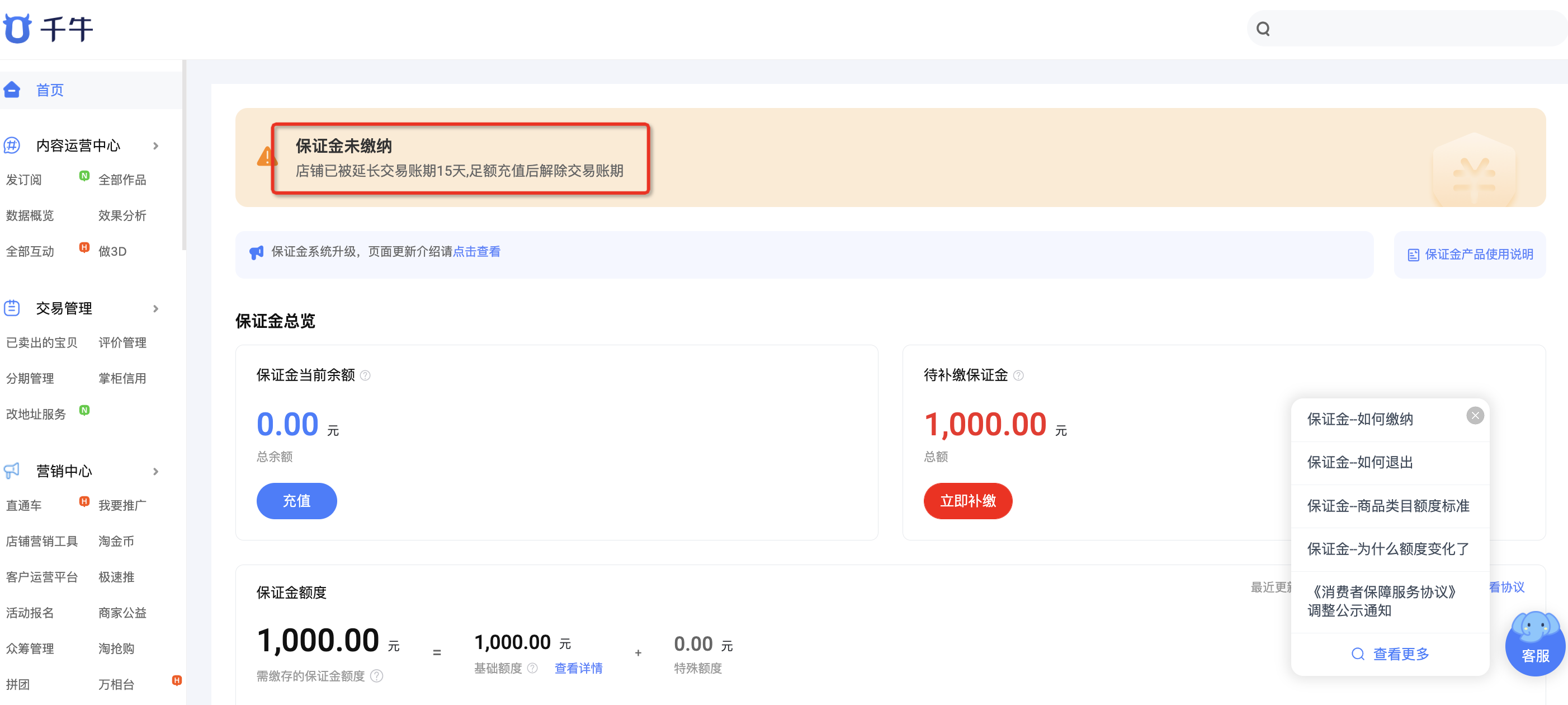This screenshot has height=705, width=1568.
Task: Click green N badge beside 发订阅
Action: coord(84,176)
